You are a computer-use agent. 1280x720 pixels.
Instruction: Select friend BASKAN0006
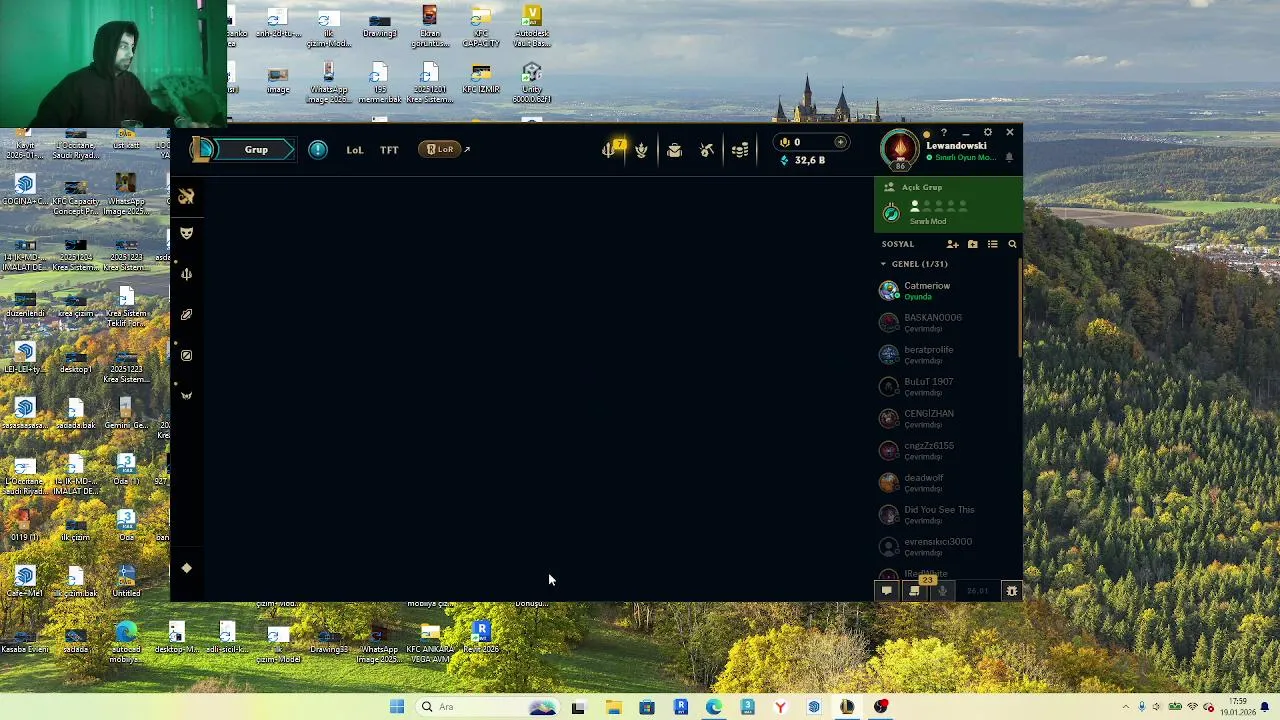pyautogui.click(x=946, y=323)
